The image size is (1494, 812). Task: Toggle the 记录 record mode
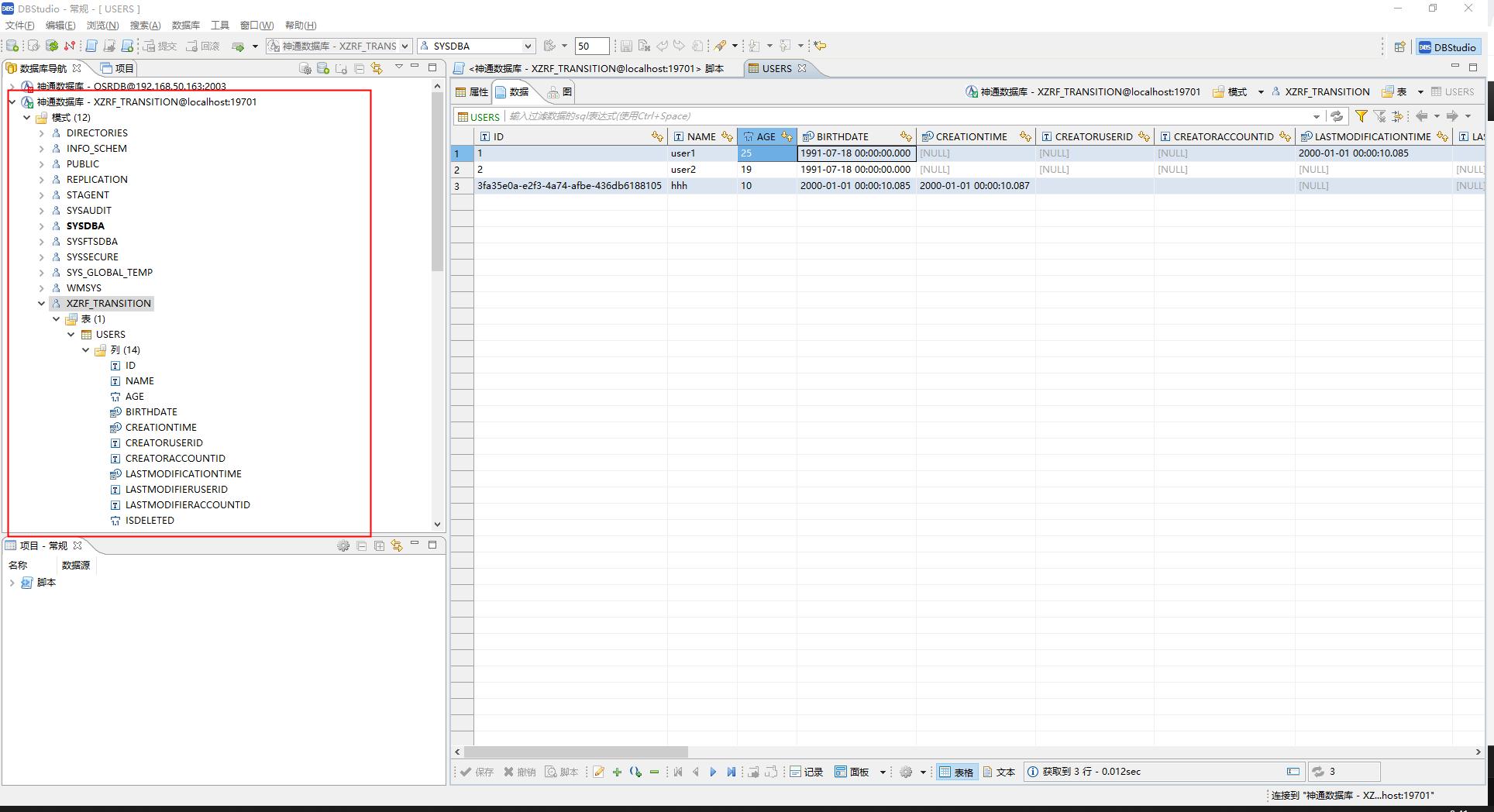[x=806, y=772]
